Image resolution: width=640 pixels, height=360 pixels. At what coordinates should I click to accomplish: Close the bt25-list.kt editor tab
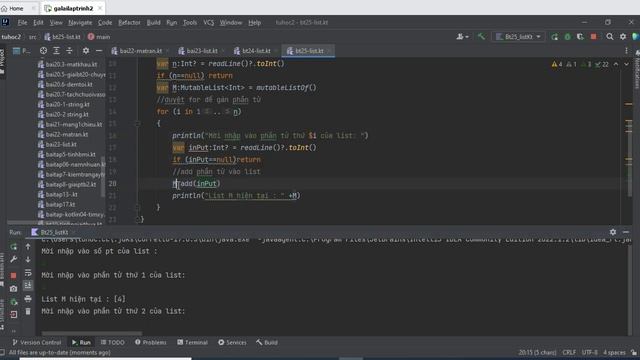329,51
